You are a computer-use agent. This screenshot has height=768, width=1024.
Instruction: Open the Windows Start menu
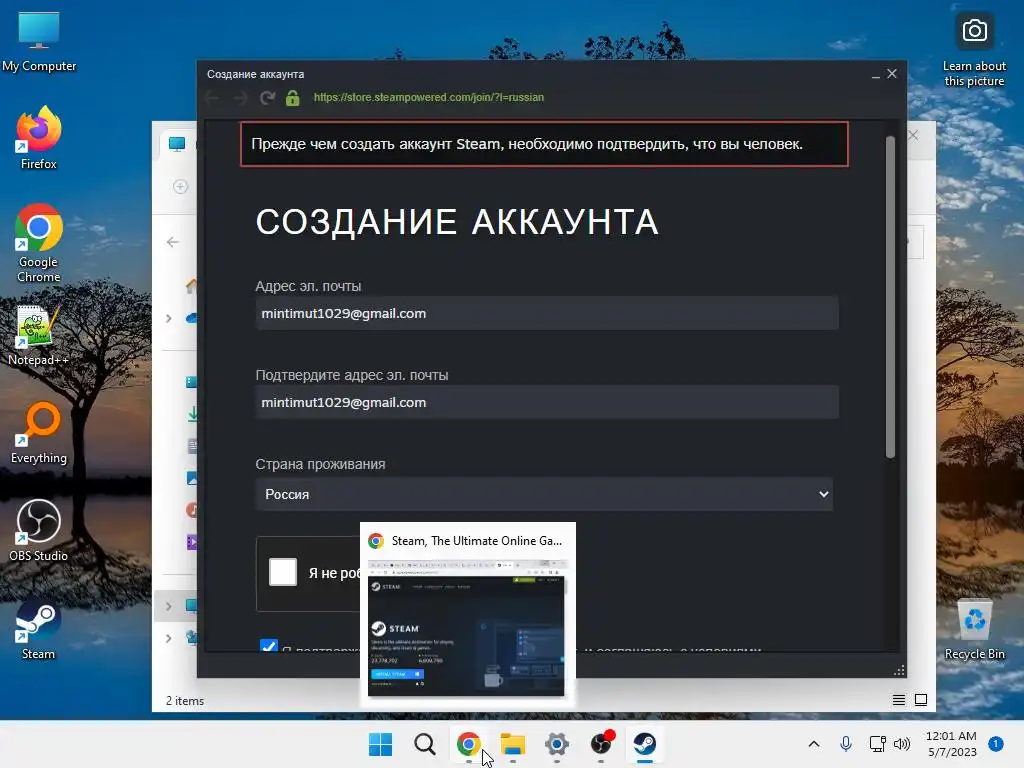pyautogui.click(x=381, y=743)
